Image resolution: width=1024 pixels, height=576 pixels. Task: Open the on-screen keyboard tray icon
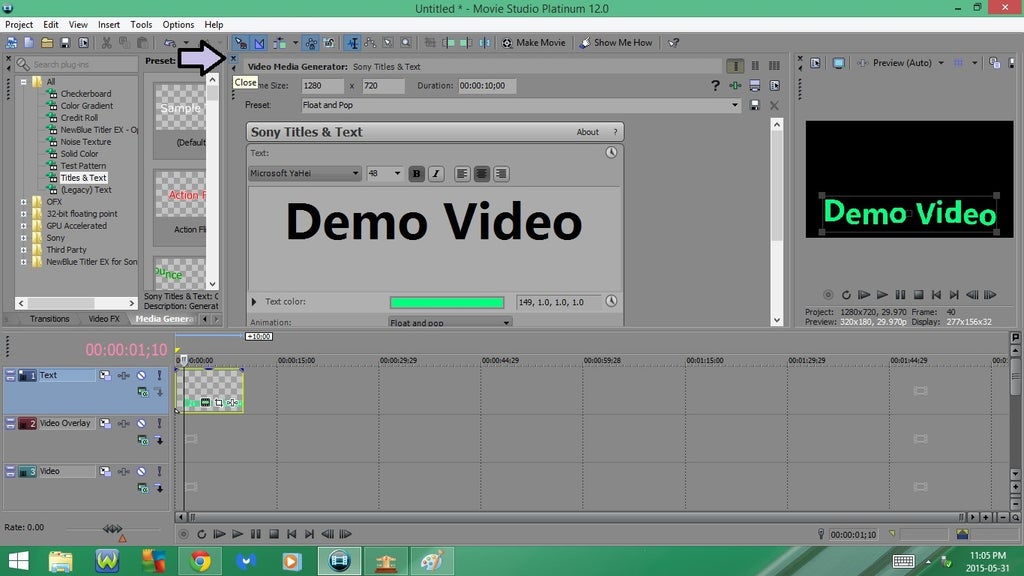pos(903,561)
